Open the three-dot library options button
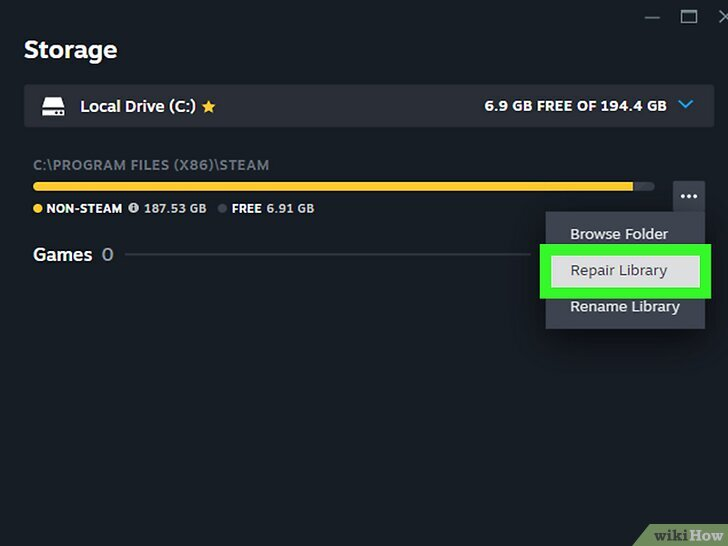Image resolution: width=728 pixels, height=546 pixels. (x=689, y=196)
